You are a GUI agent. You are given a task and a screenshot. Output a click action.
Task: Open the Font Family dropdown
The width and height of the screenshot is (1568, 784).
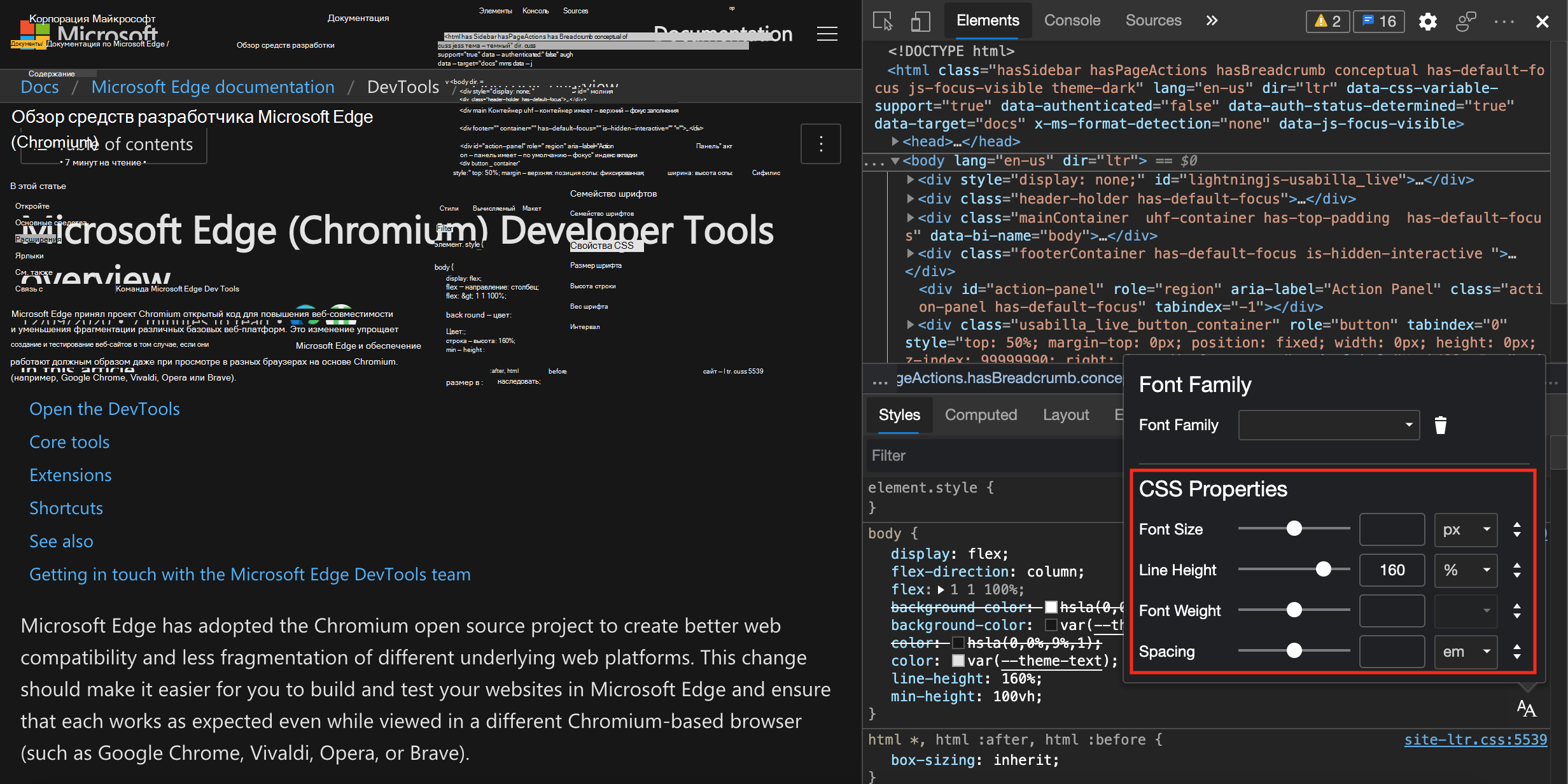pyautogui.click(x=1329, y=425)
